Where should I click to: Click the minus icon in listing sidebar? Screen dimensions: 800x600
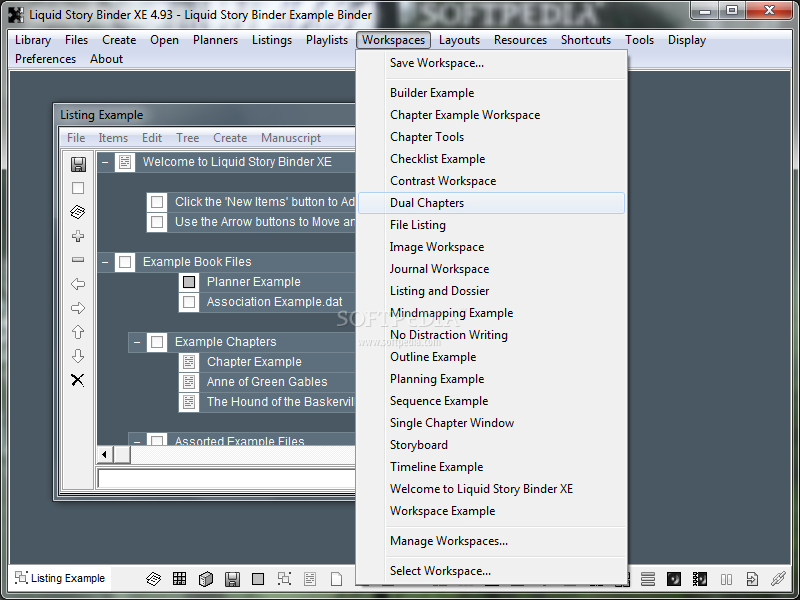78,260
